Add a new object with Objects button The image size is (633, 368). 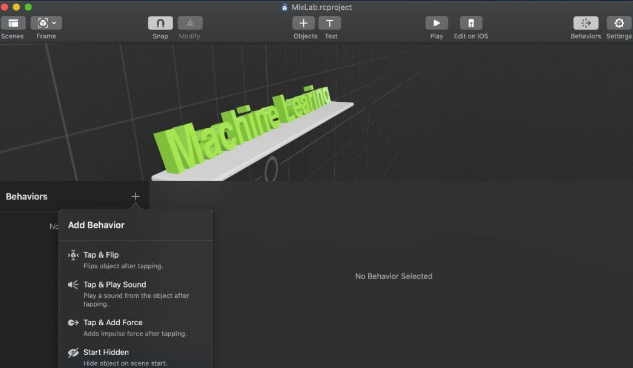click(304, 23)
